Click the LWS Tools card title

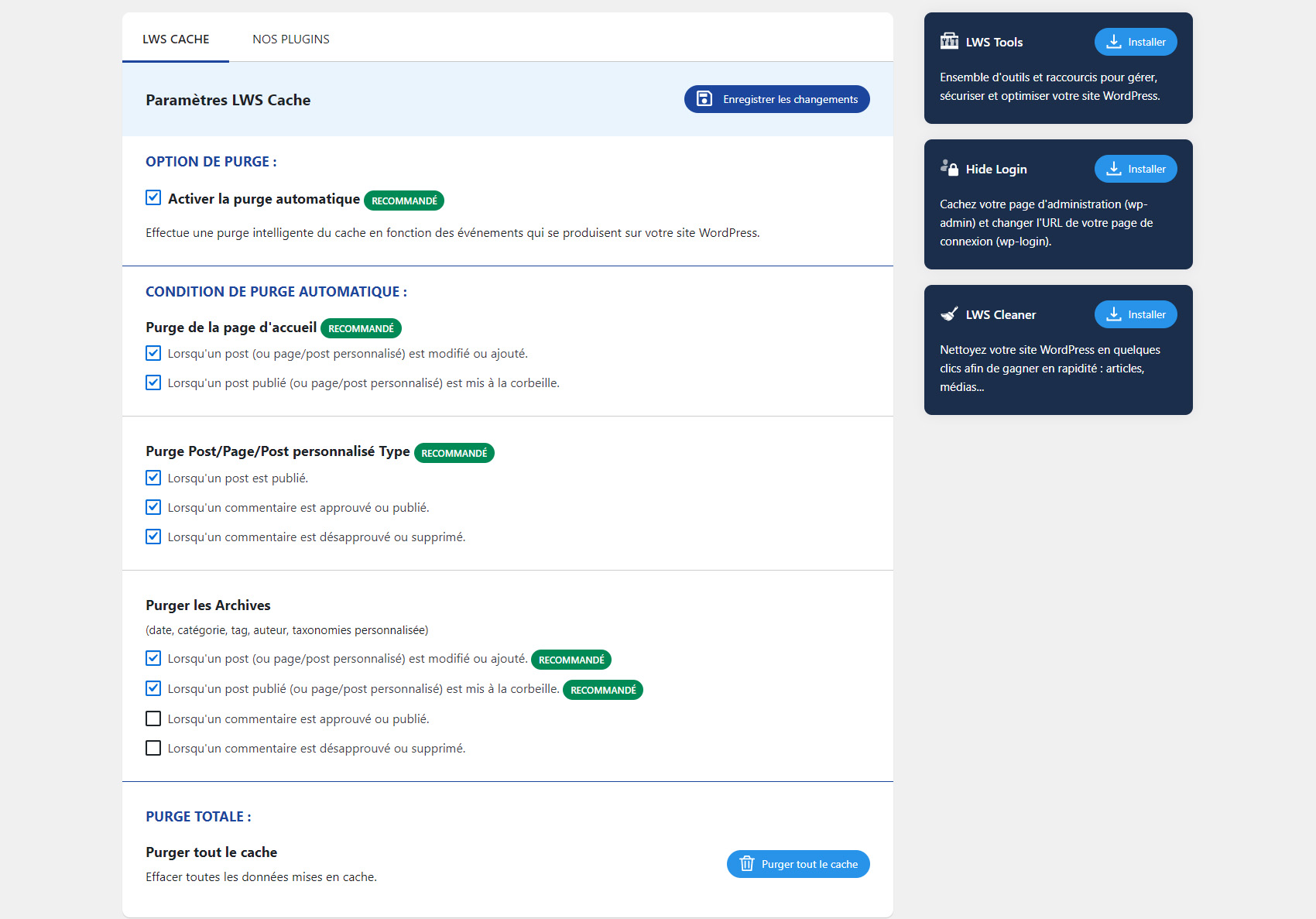(x=994, y=42)
